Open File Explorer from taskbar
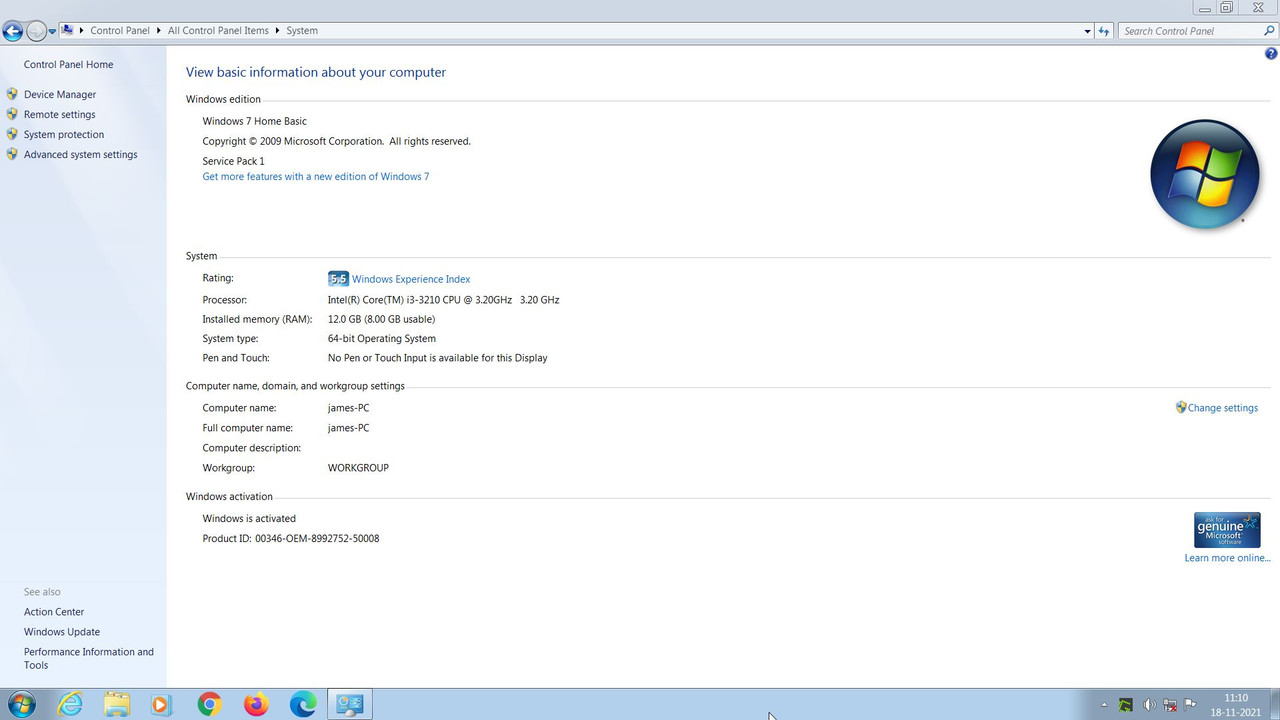The height and width of the screenshot is (720, 1280). coord(117,704)
